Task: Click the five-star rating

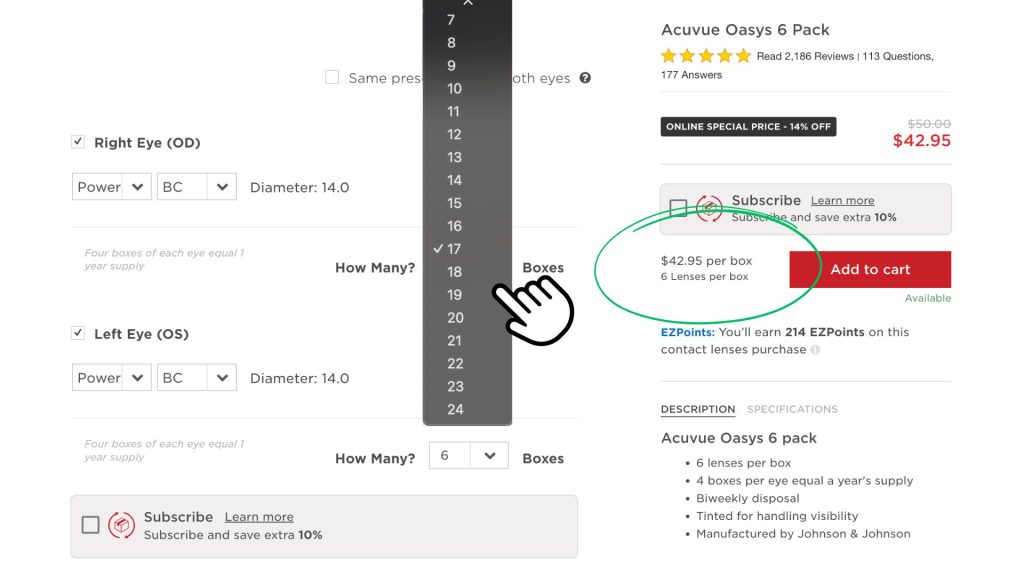Action: coord(705,56)
